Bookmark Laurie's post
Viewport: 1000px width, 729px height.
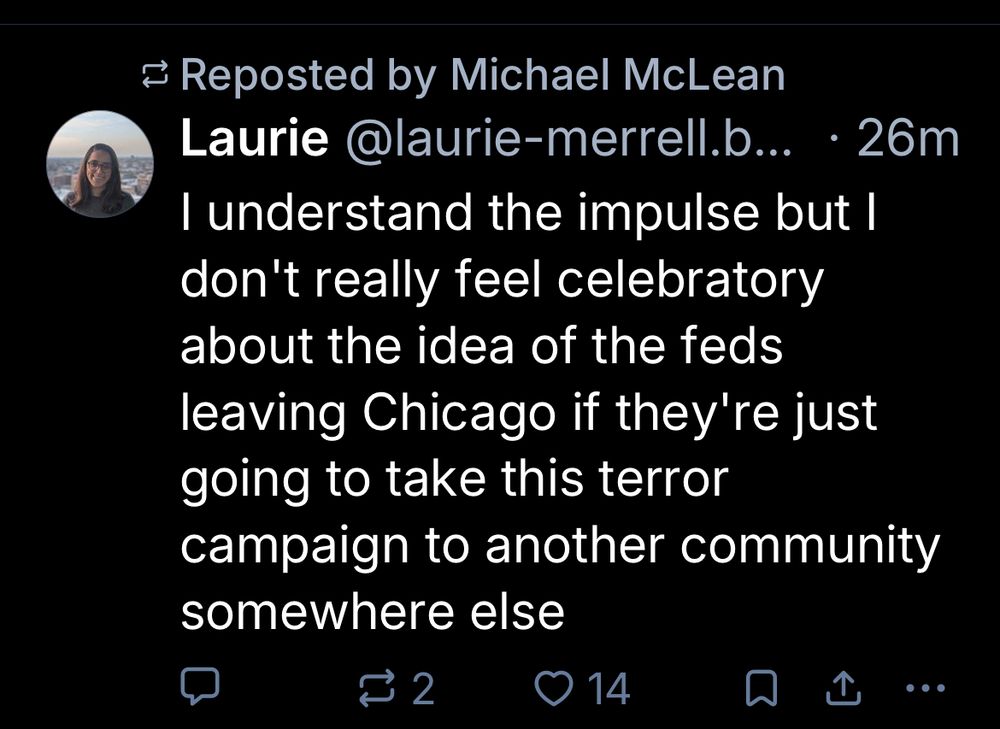(761, 687)
